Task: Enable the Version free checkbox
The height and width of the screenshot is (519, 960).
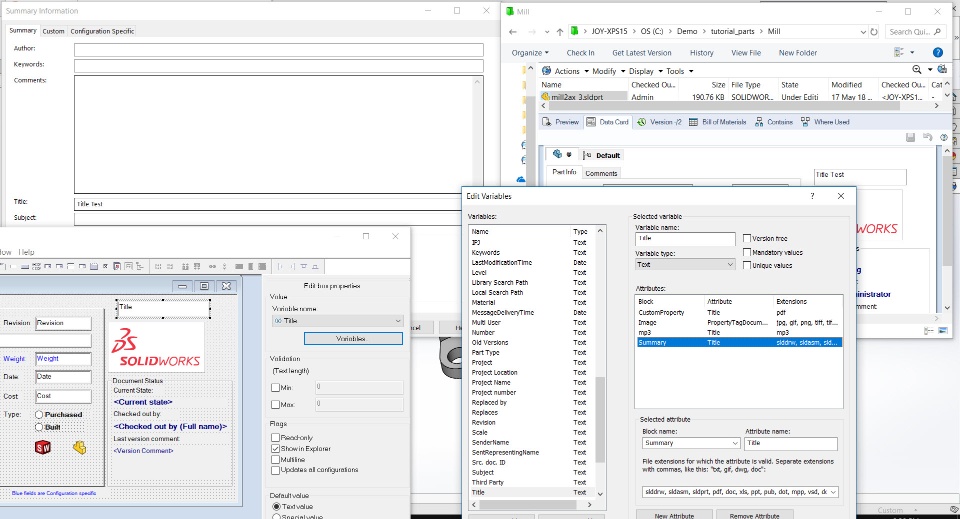Action: pos(747,238)
